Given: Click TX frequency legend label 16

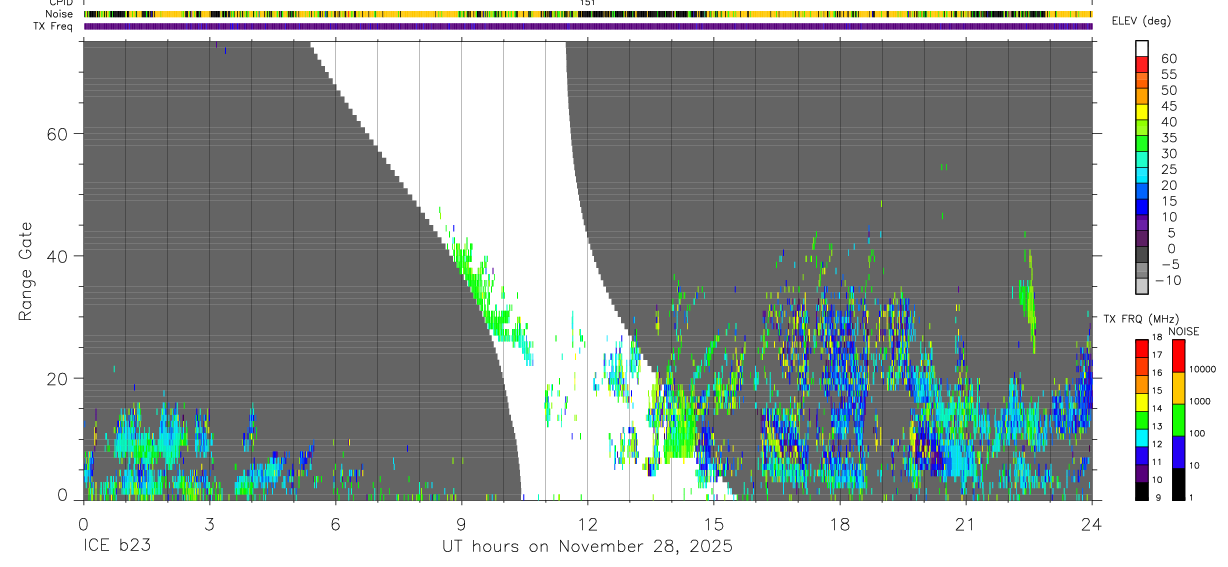Looking at the screenshot, I should tap(1158, 372).
